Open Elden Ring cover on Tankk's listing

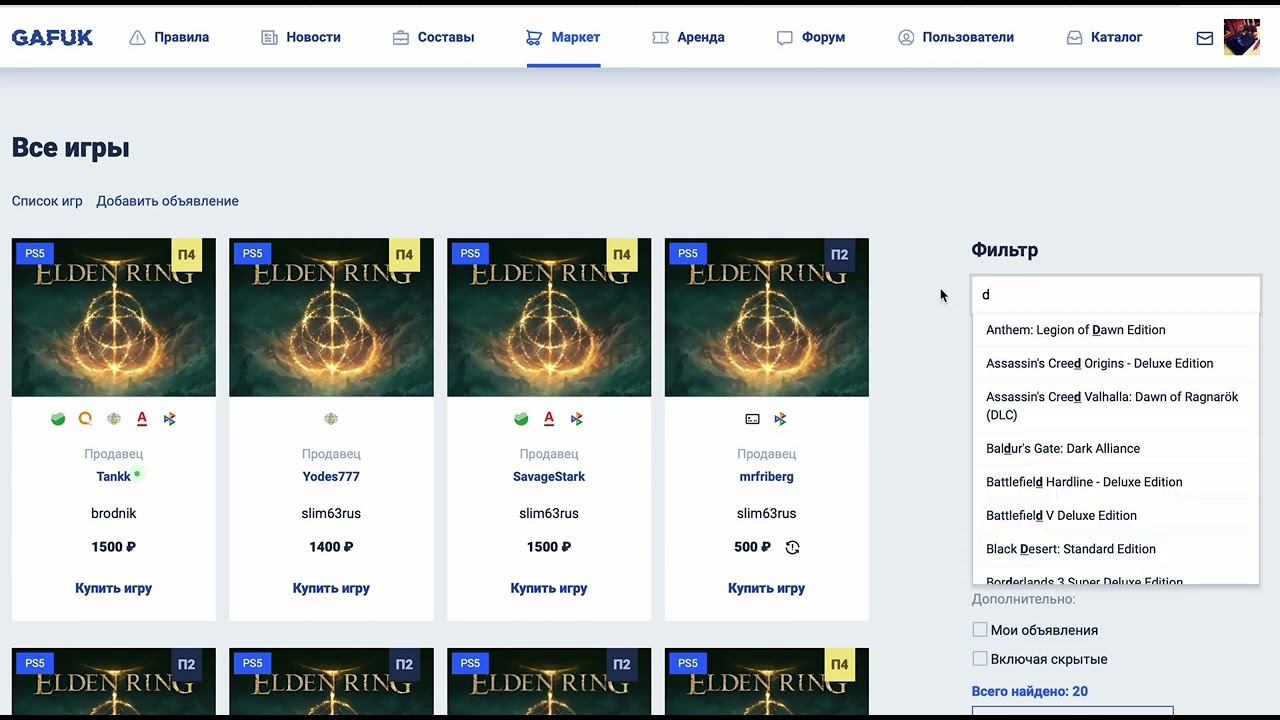(x=114, y=317)
